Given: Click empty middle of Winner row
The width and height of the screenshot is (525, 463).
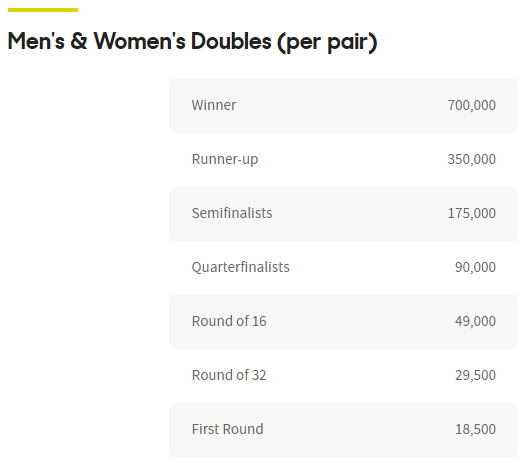Looking at the screenshot, I should [342, 106].
